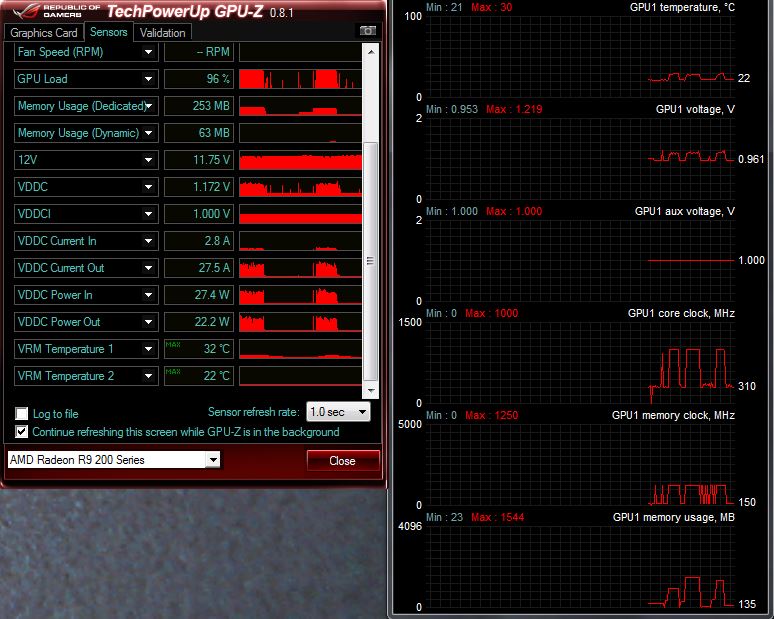The height and width of the screenshot is (619, 774).
Task: Enable the Log to file checkbox
Action: [21, 413]
